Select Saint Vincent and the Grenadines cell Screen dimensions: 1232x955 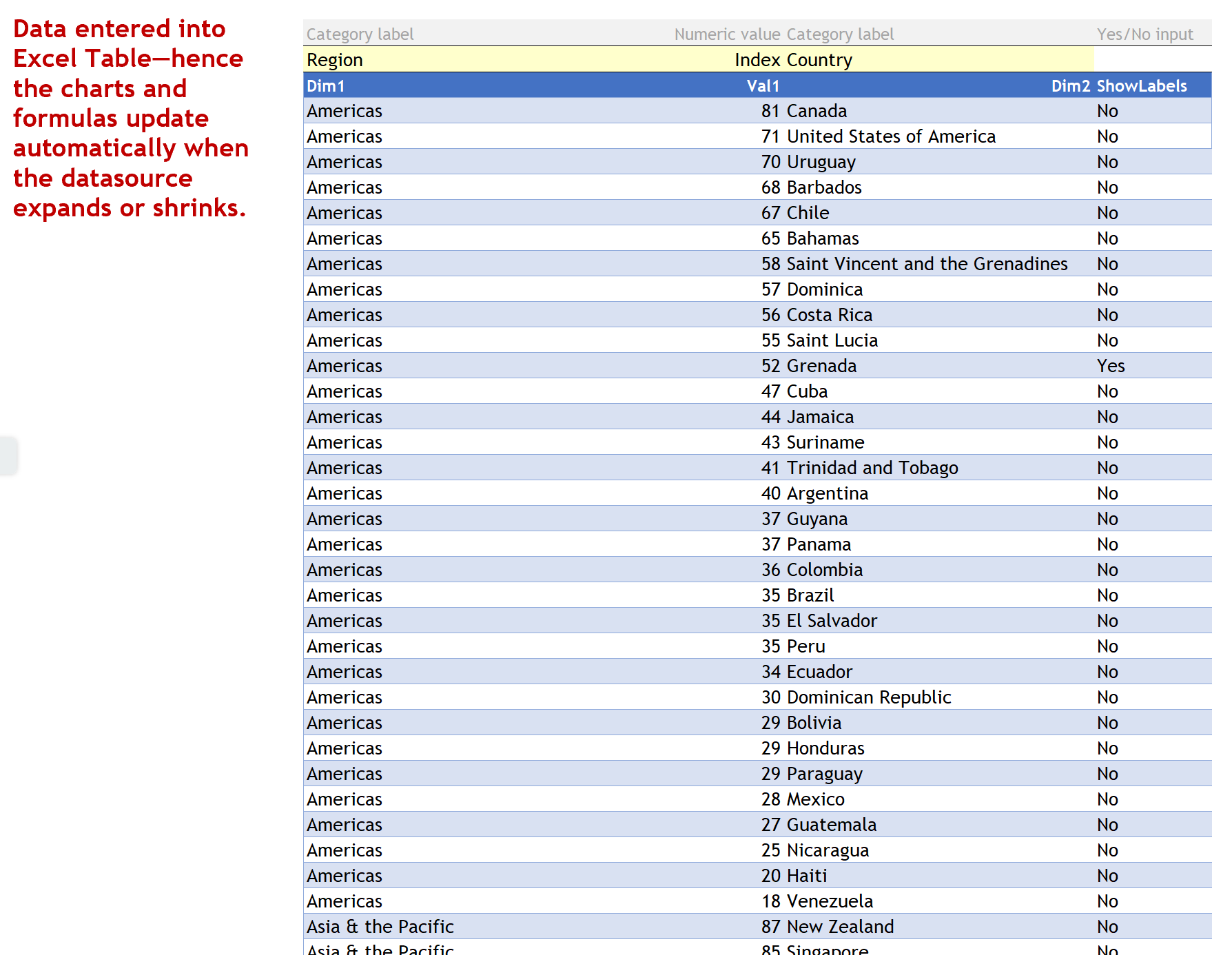point(938,264)
